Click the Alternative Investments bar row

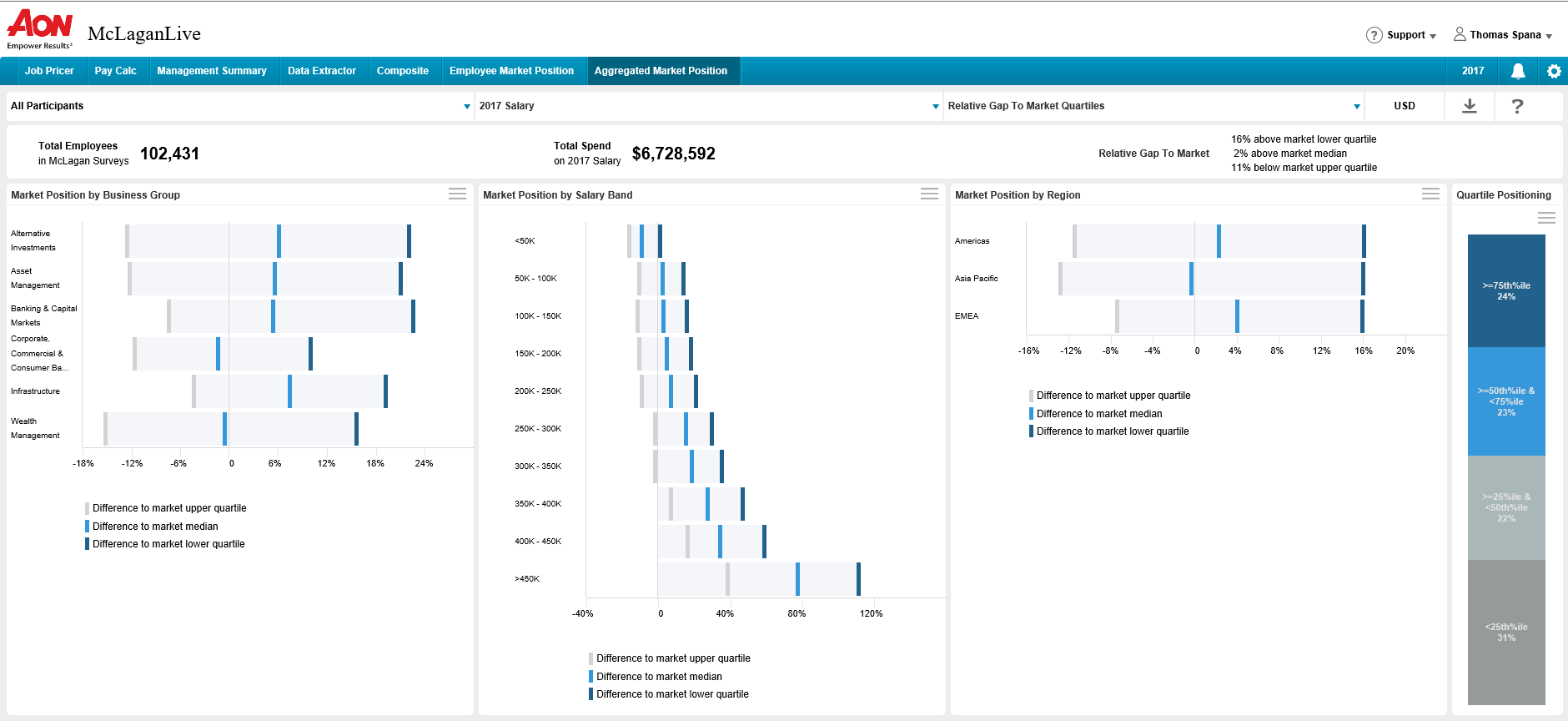pos(268,241)
